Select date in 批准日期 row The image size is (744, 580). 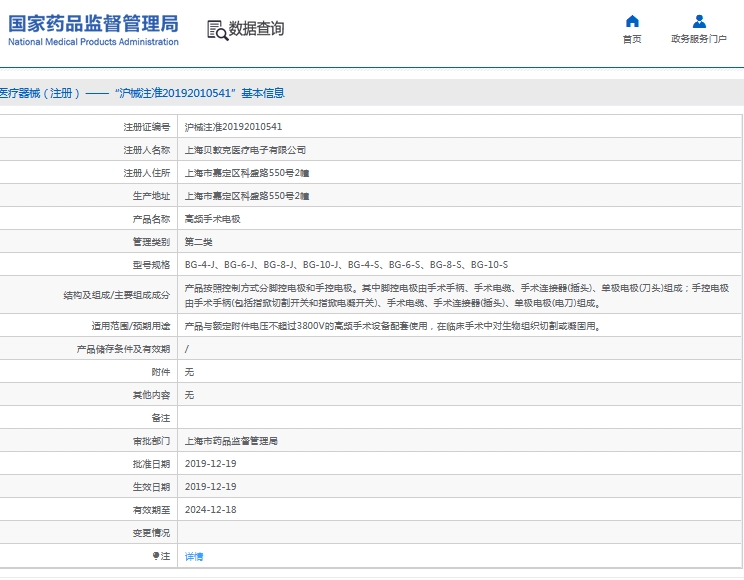(211, 464)
